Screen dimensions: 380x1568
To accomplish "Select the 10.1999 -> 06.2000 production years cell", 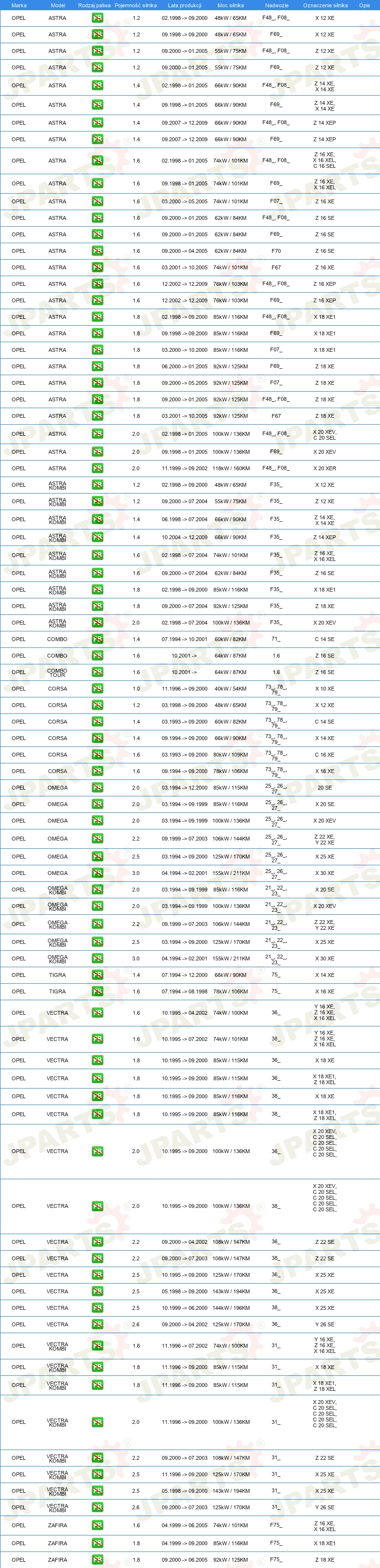I will point(184,1307).
